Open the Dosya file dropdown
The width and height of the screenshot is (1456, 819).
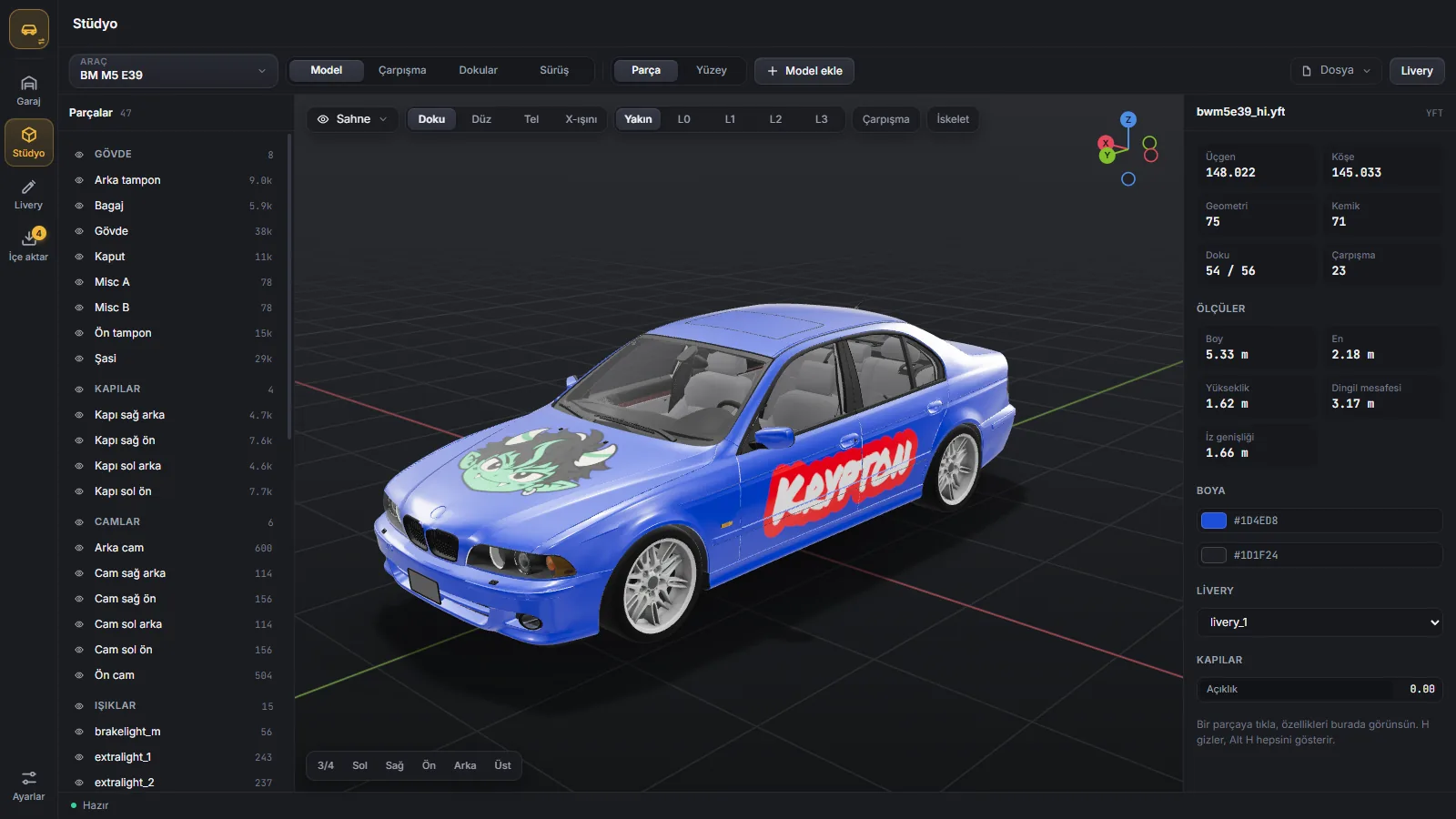point(1336,70)
